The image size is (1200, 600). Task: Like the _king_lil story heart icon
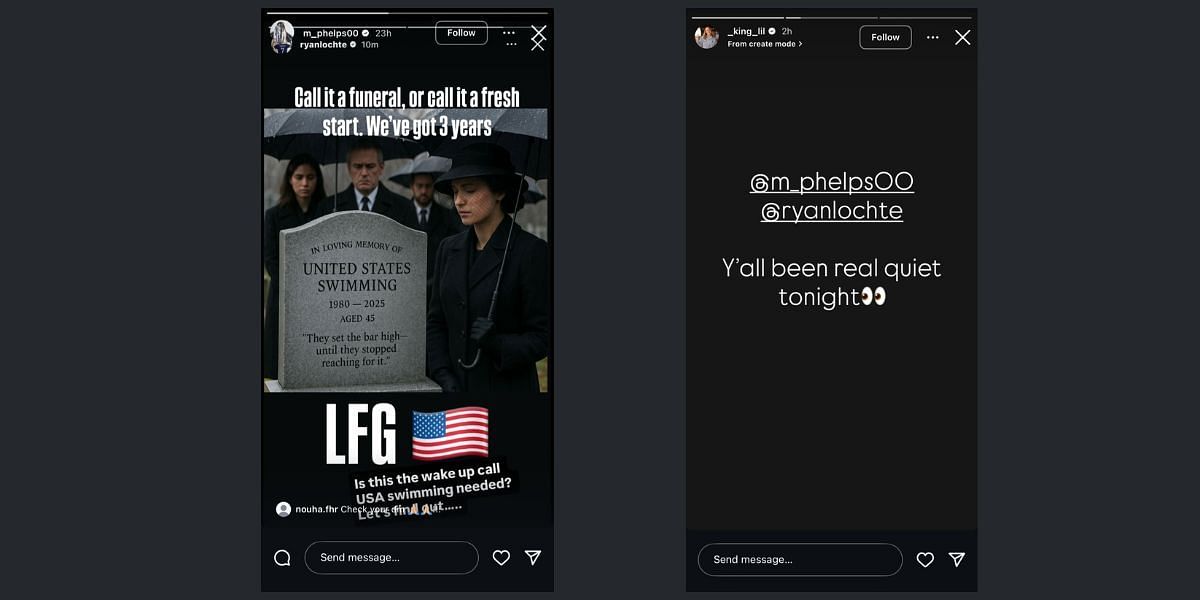point(925,560)
